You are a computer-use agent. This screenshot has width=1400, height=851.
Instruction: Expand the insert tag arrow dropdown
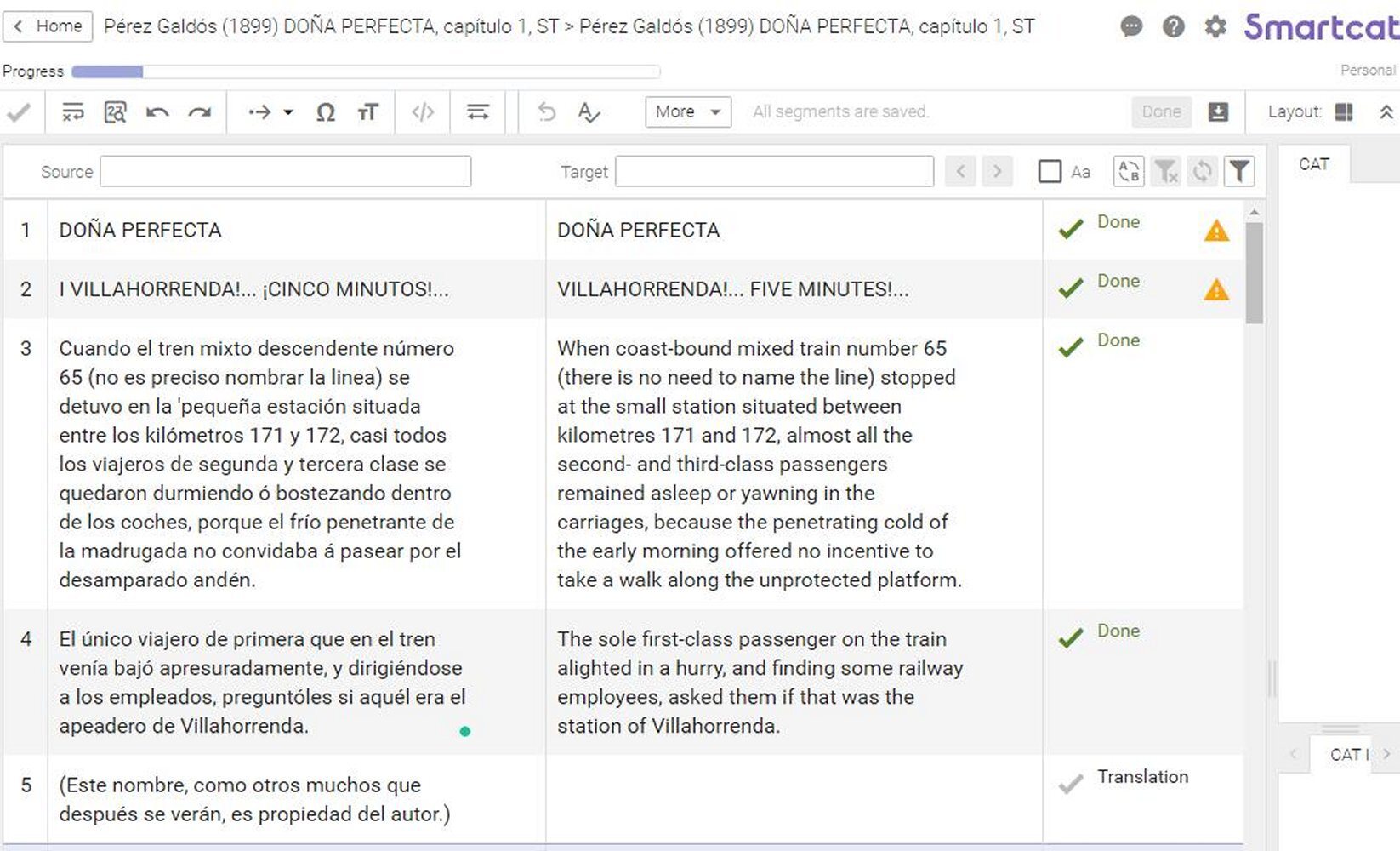[288, 112]
